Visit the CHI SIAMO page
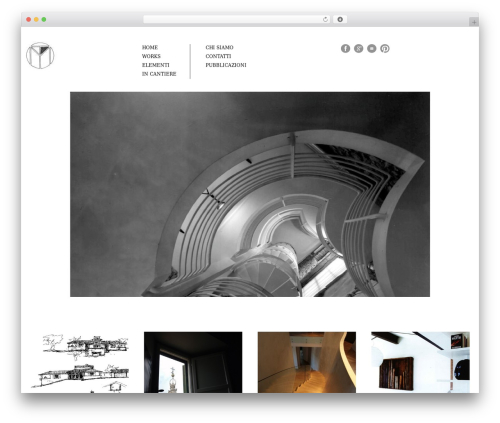This screenshot has height=423, width=500. [219, 47]
